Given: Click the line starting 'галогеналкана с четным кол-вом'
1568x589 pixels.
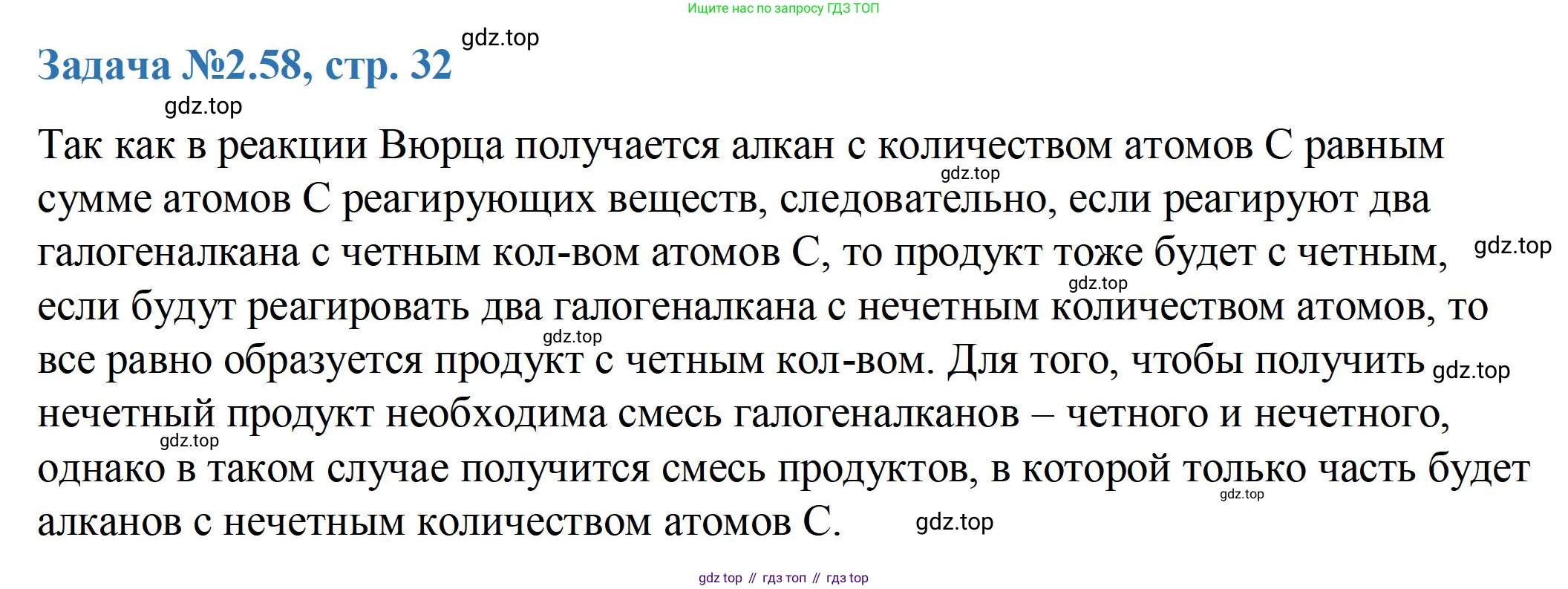Looking at the screenshot, I should coord(742,253).
